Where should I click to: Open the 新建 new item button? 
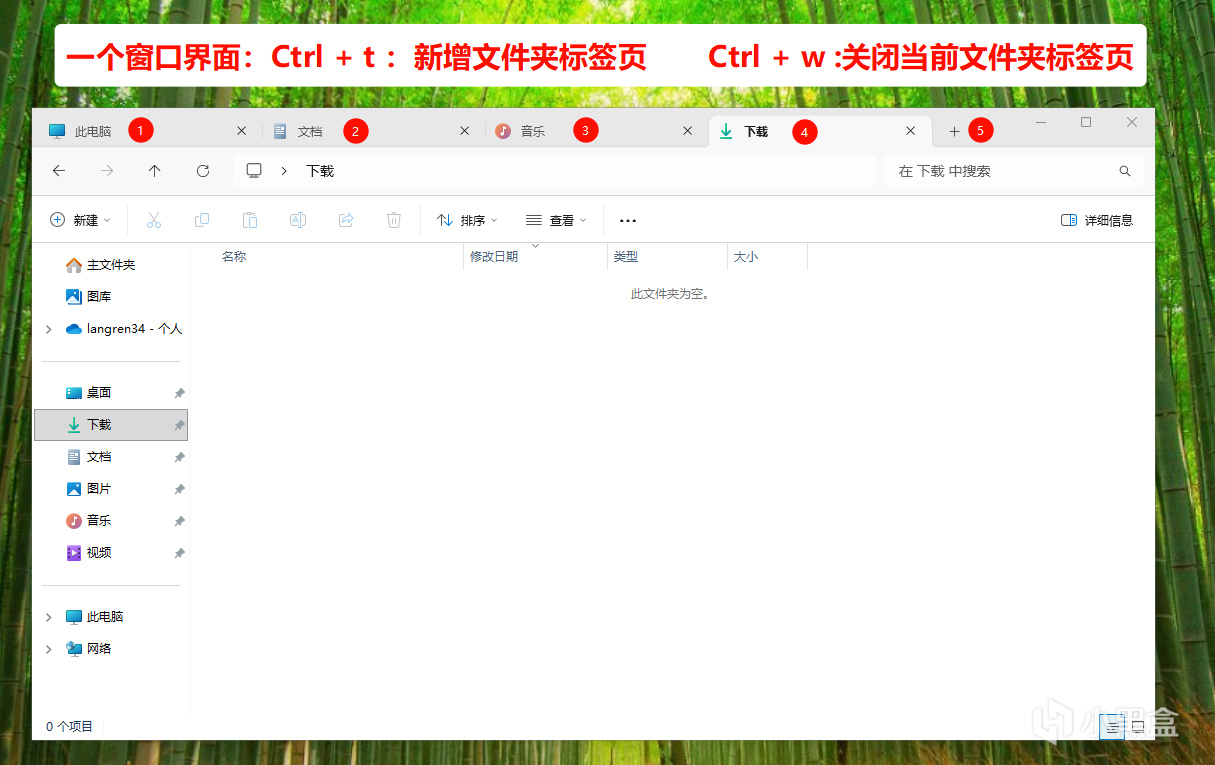[x=81, y=220]
